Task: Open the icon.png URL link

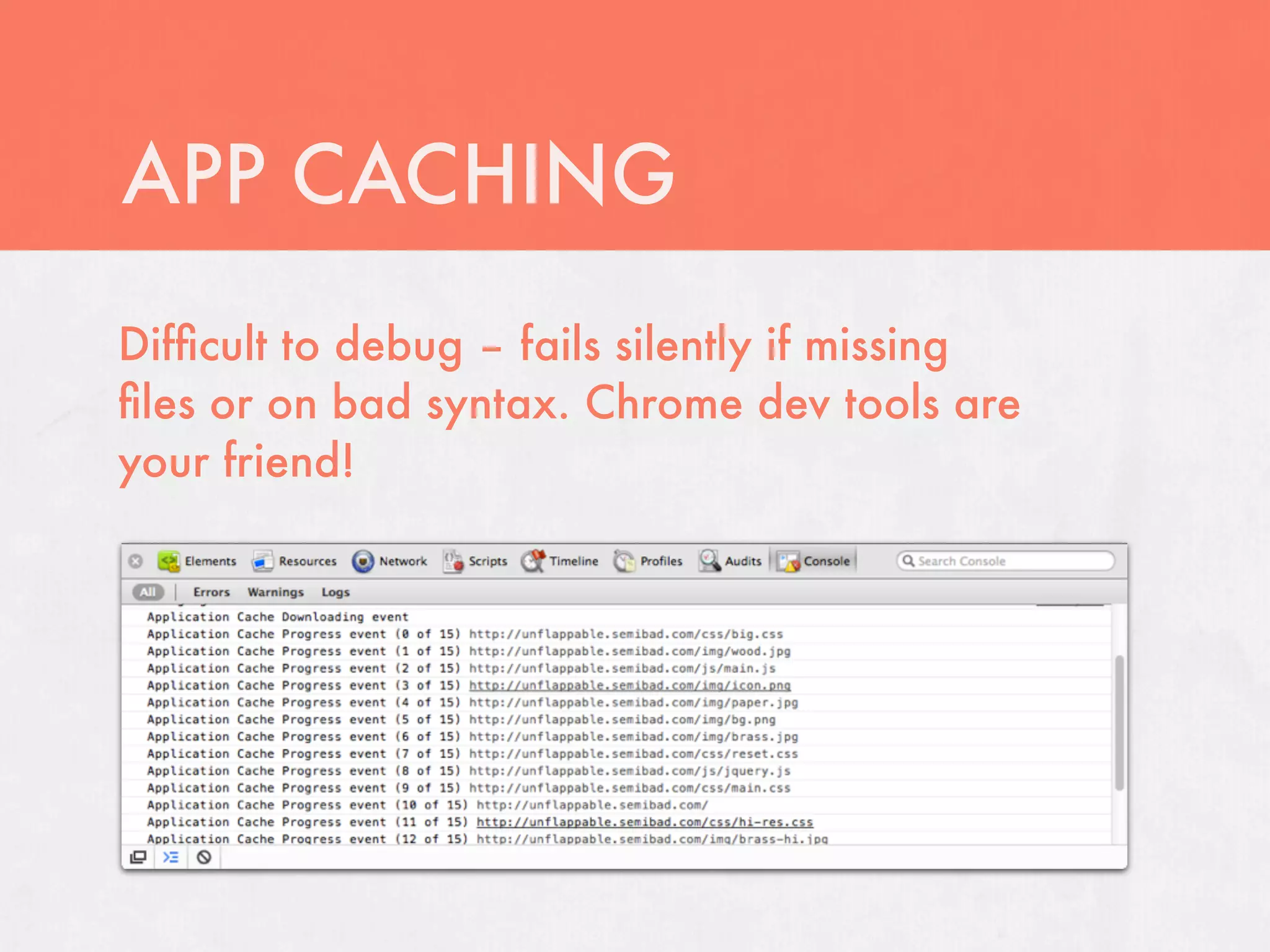Action: click(629, 685)
